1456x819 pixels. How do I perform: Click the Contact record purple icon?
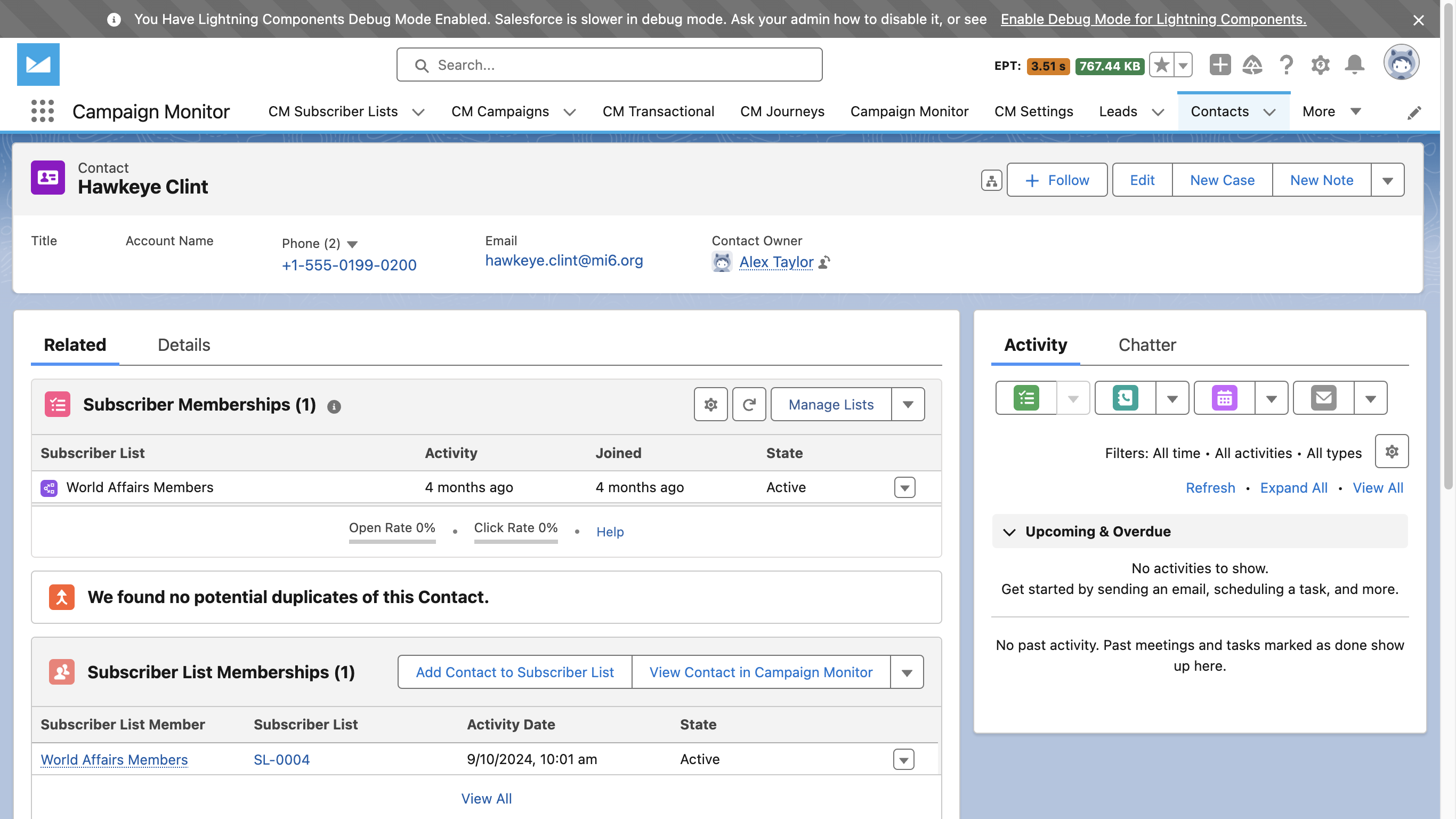point(47,178)
